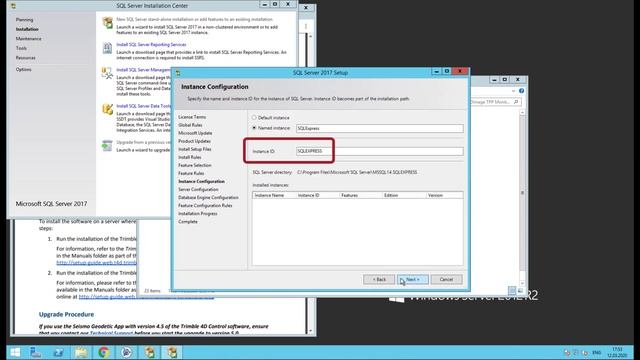The height and width of the screenshot is (360, 640).
Task: Click the Feature Configuration Rules step
Action: (205, 206)
